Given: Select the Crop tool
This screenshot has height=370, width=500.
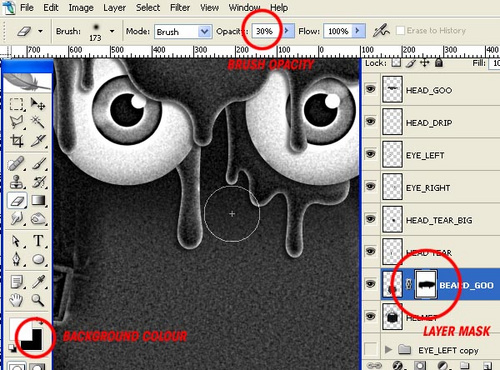Looking at the screenshot, I should (x=17, y=141).
